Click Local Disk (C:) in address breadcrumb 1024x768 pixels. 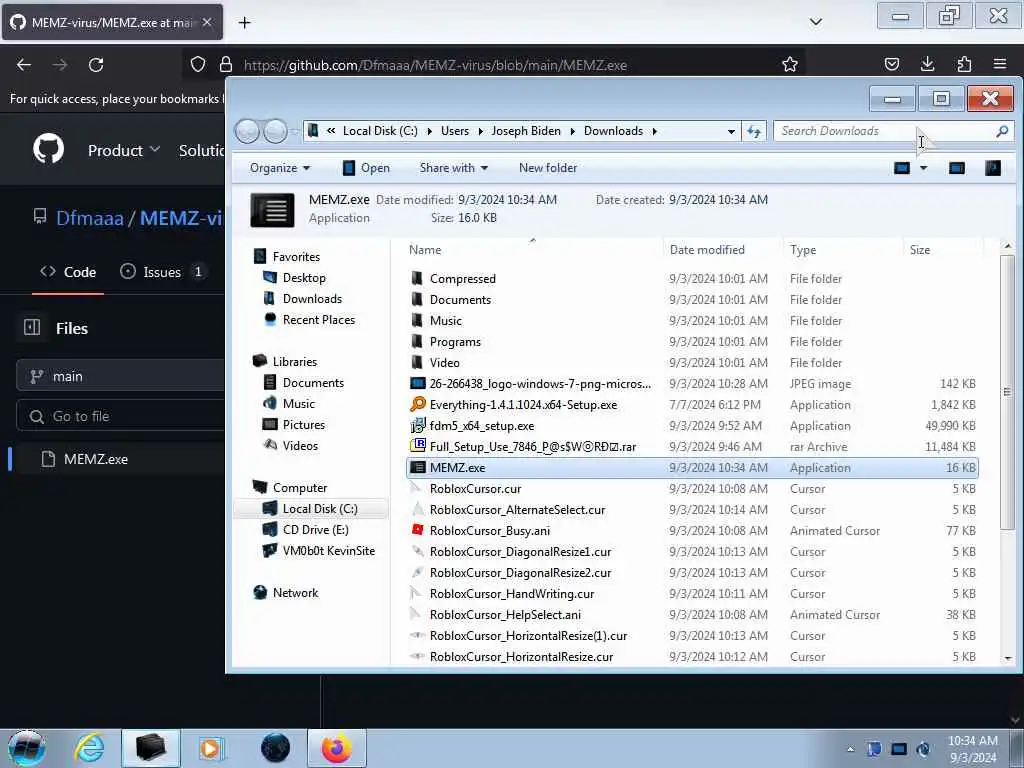pos(379,131)
